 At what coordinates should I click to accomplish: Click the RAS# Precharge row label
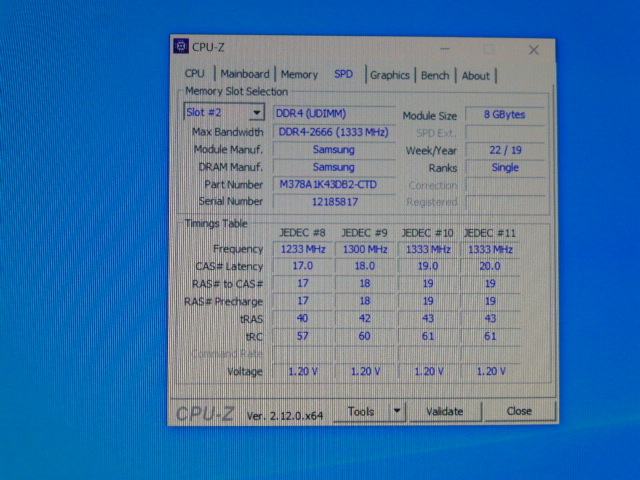[x=223, y=302]
